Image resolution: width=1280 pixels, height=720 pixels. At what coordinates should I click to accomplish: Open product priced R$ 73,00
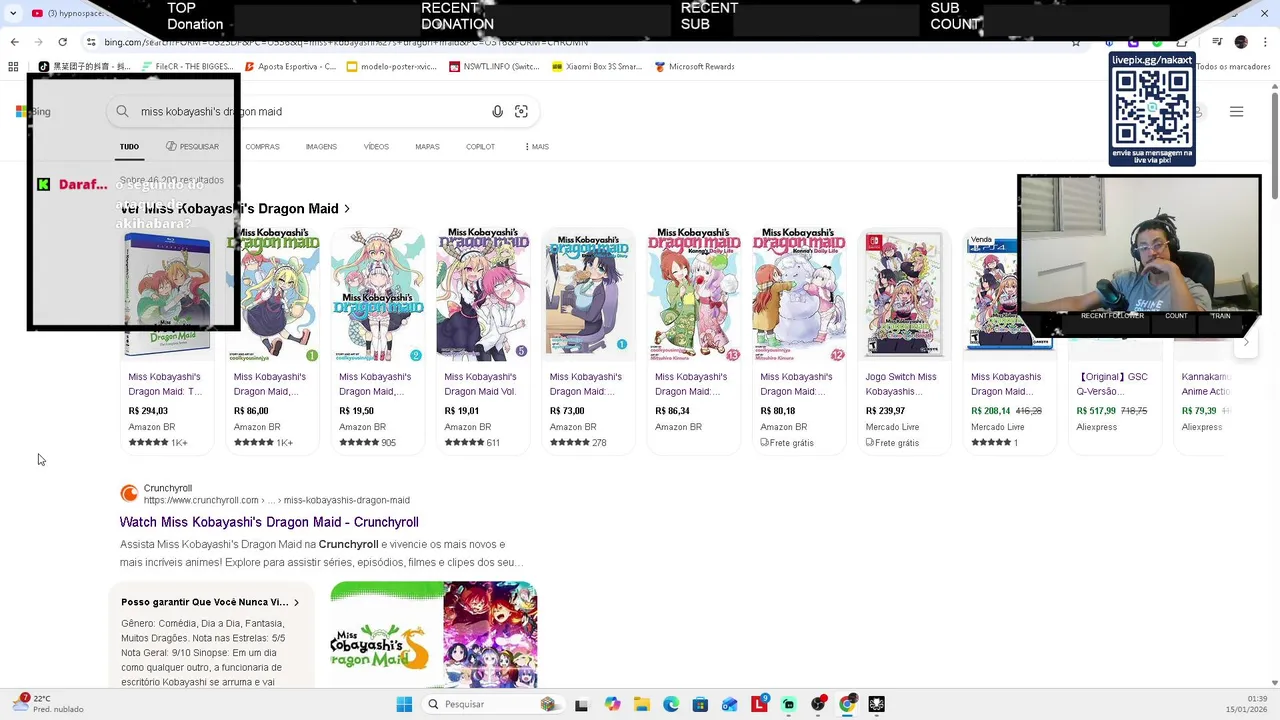pos(588,340)
